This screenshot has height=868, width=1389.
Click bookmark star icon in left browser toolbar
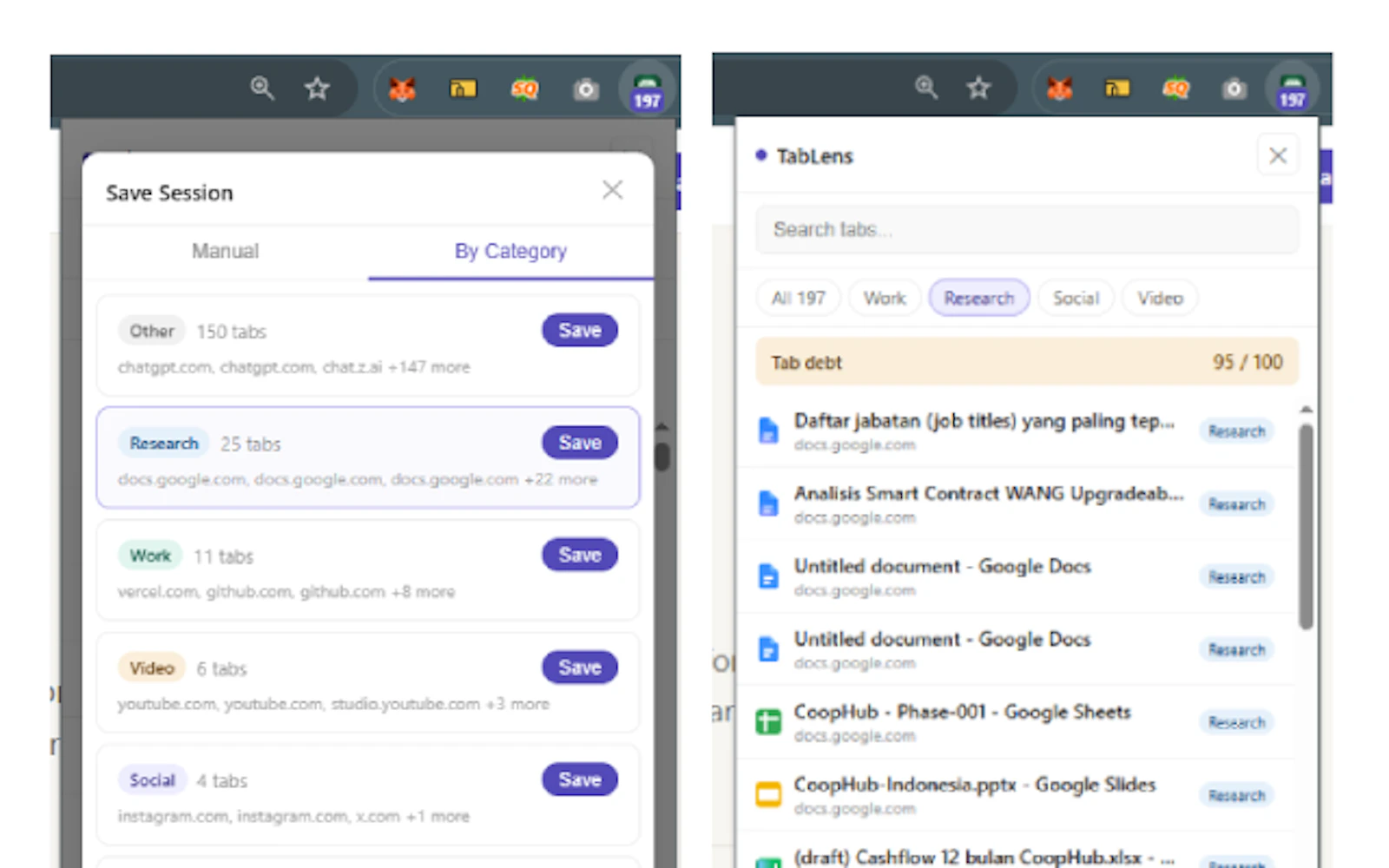(317, 88)
